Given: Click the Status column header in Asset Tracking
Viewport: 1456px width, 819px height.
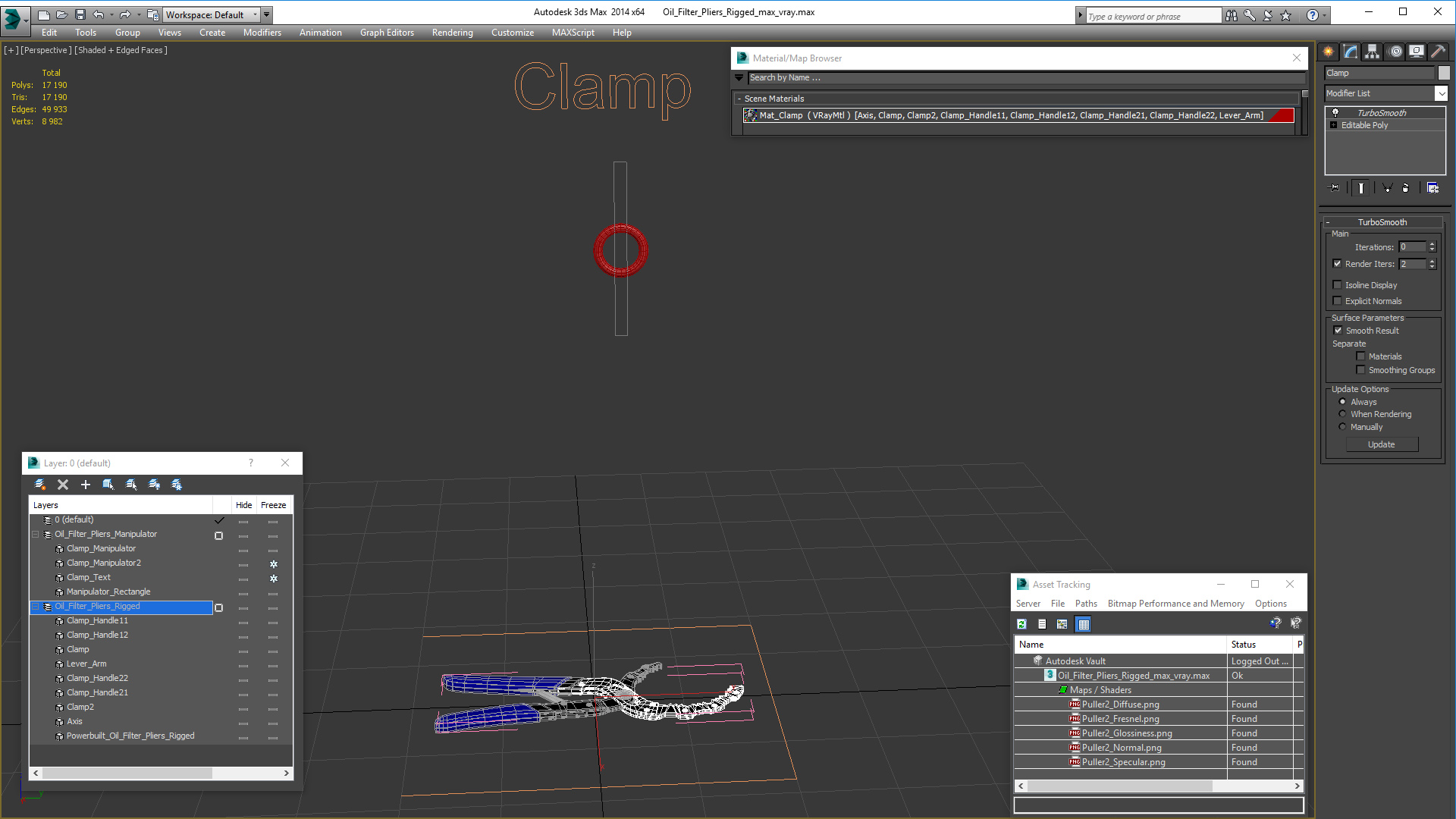Looking at the screenshot, I should (x=1261, y=645).
